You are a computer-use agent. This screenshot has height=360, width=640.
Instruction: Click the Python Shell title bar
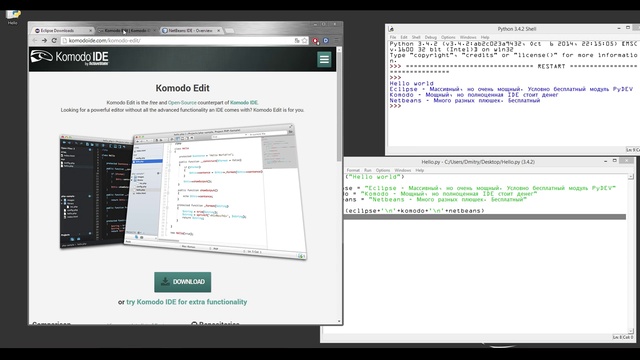516,29
